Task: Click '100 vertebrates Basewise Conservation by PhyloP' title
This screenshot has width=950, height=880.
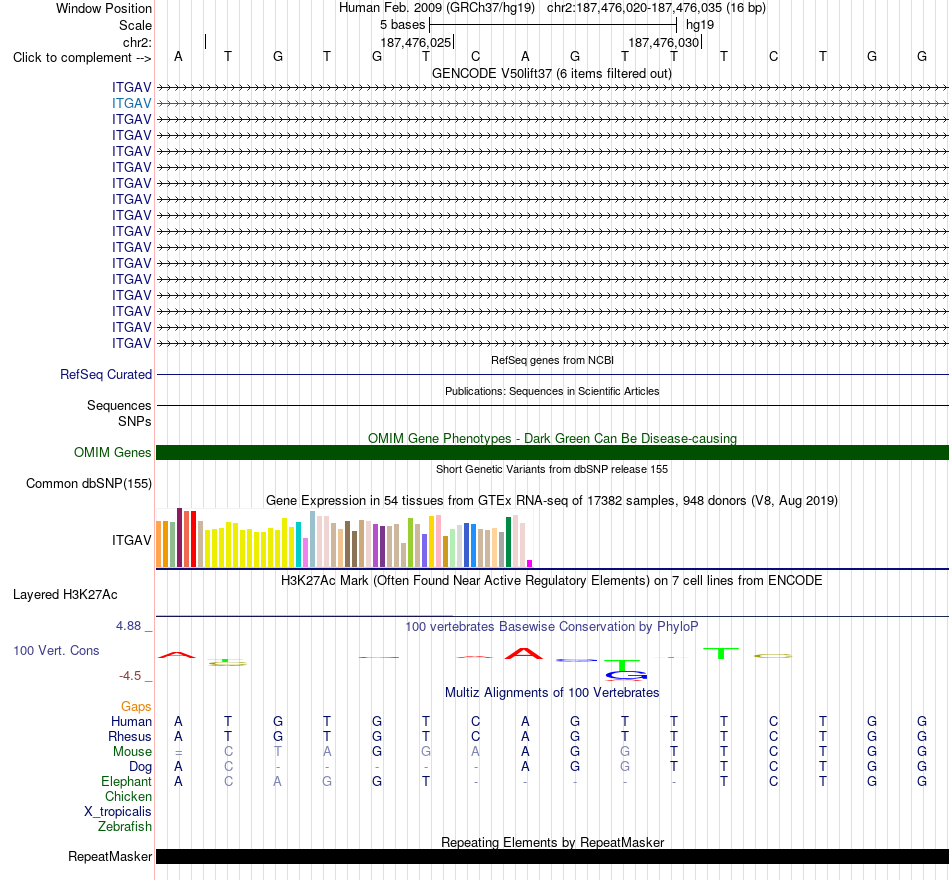Action: [x=552, y=627]
